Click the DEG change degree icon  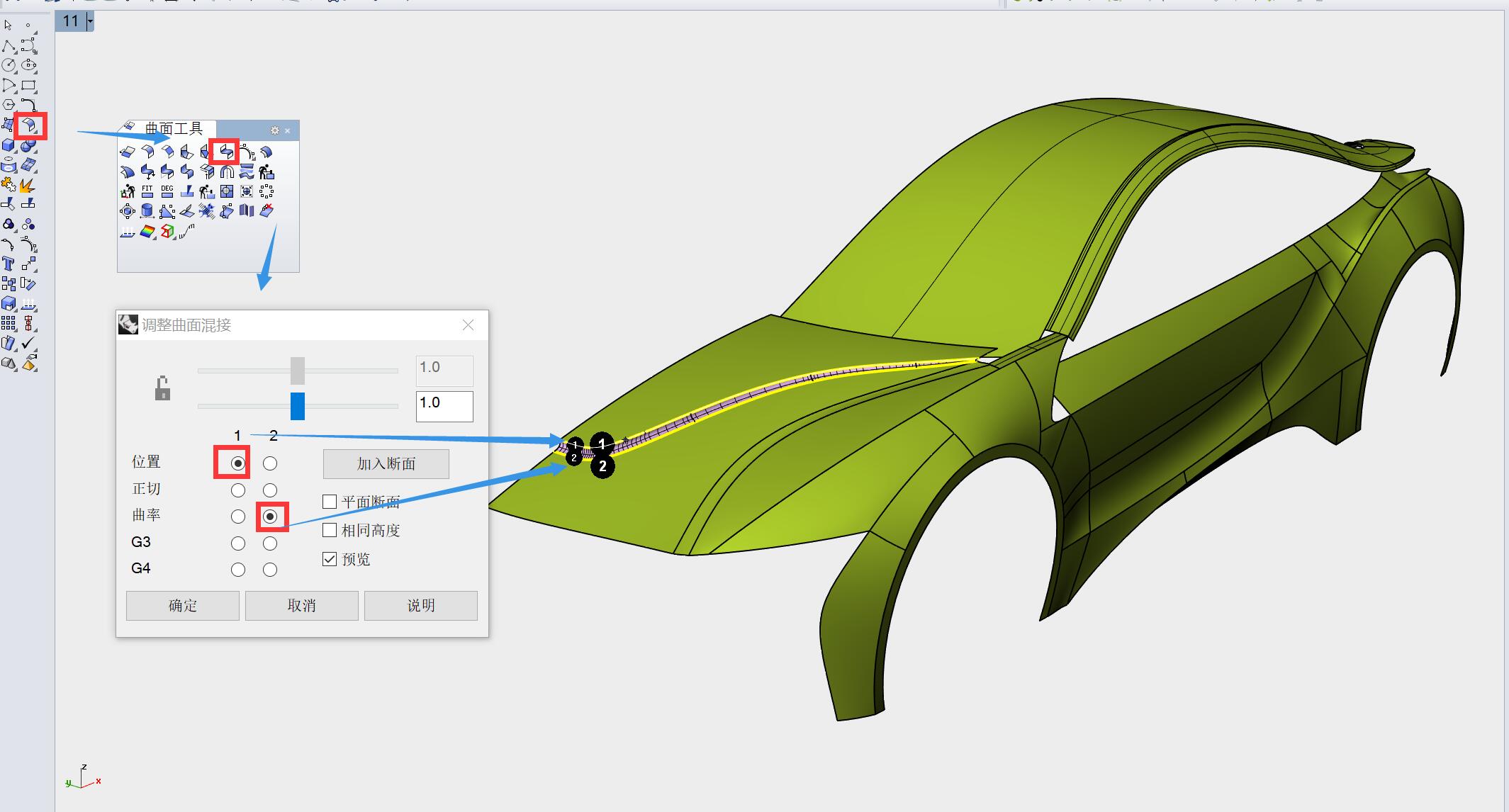(167, 191)
